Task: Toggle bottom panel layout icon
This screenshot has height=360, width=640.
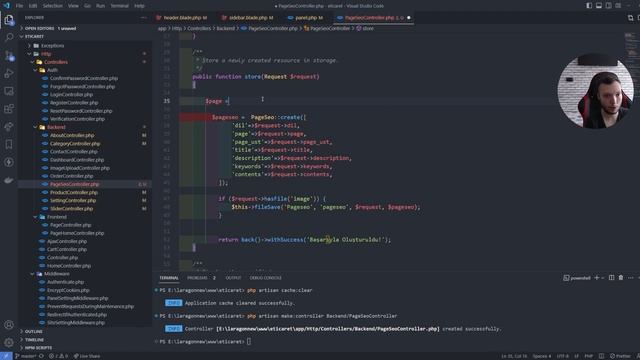Action: (x=599, y=6)
